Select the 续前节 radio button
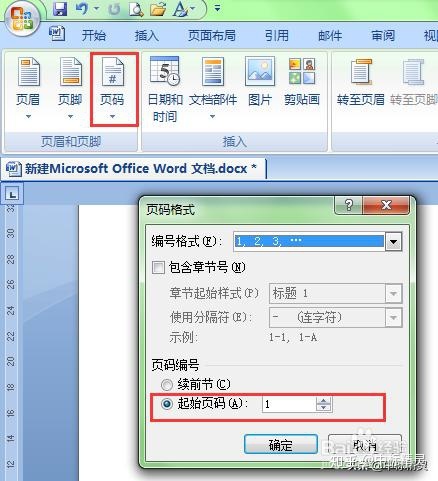438x481 pixels. point(167,385)
